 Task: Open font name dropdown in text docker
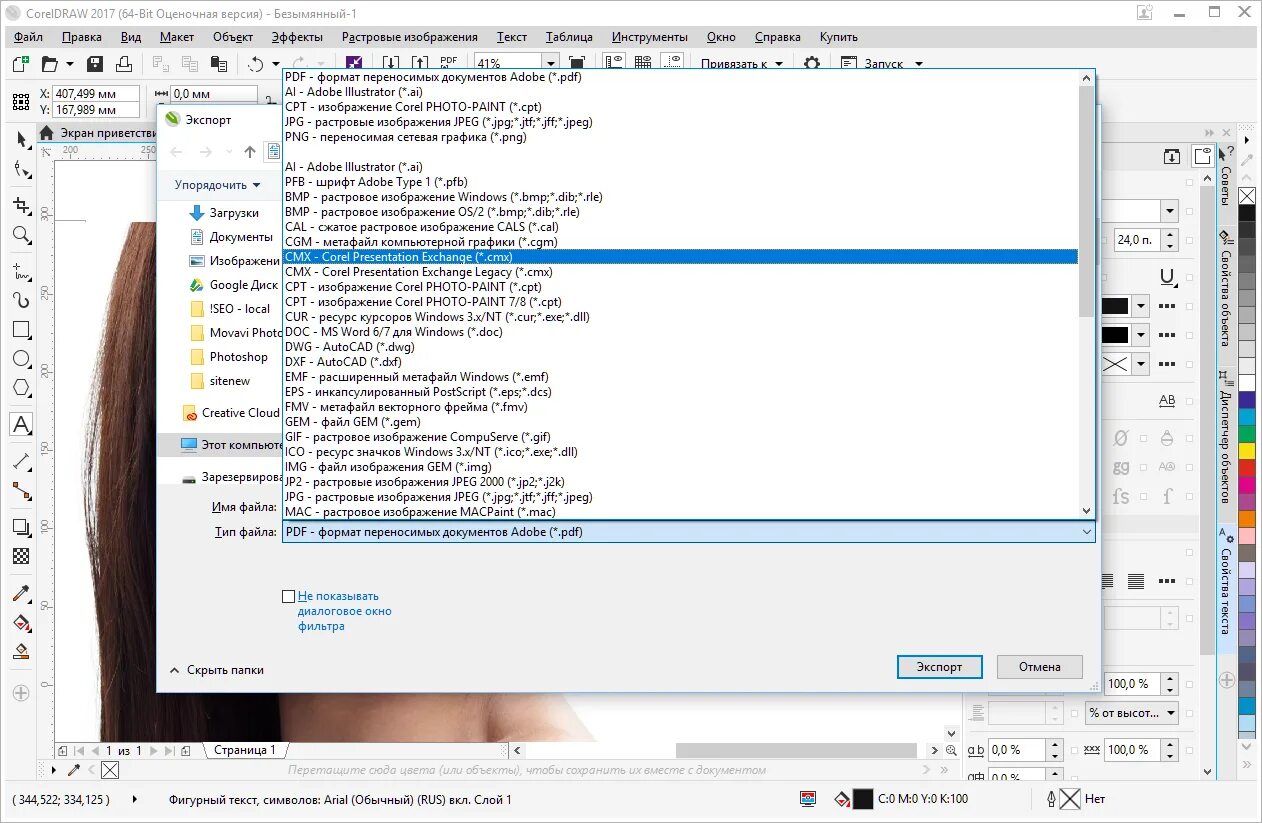tap(1169, 211)
